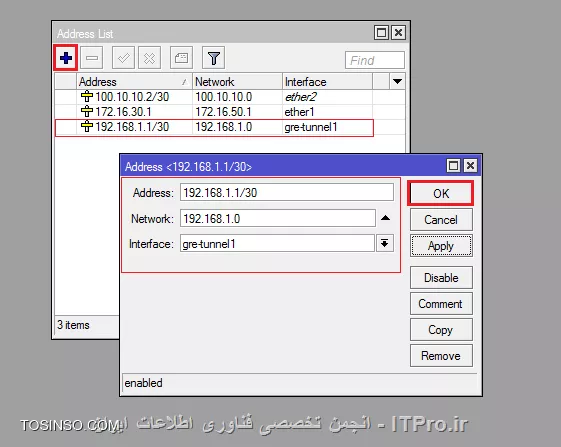
Task: Open the Filter funnel icon
Action: (x=214, y=58)
